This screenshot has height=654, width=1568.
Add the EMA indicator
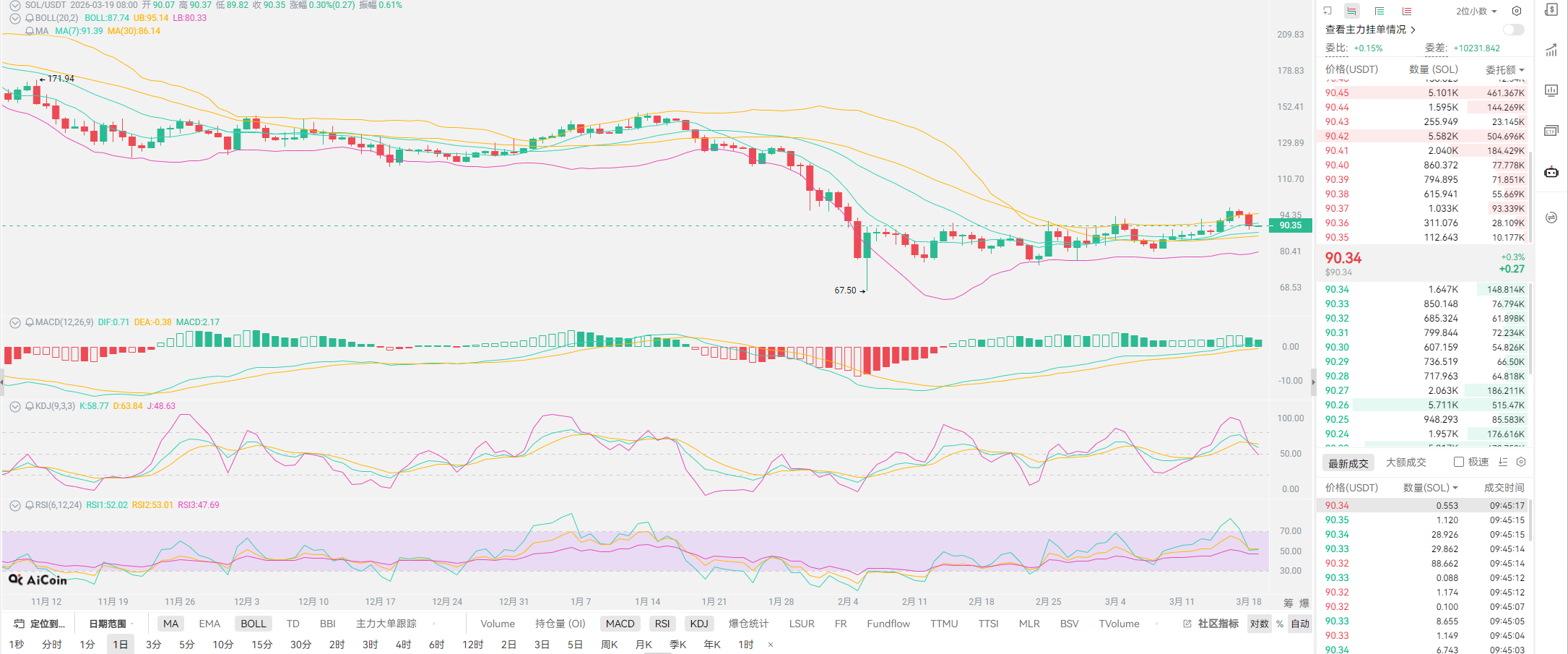[x=209, y=624]
